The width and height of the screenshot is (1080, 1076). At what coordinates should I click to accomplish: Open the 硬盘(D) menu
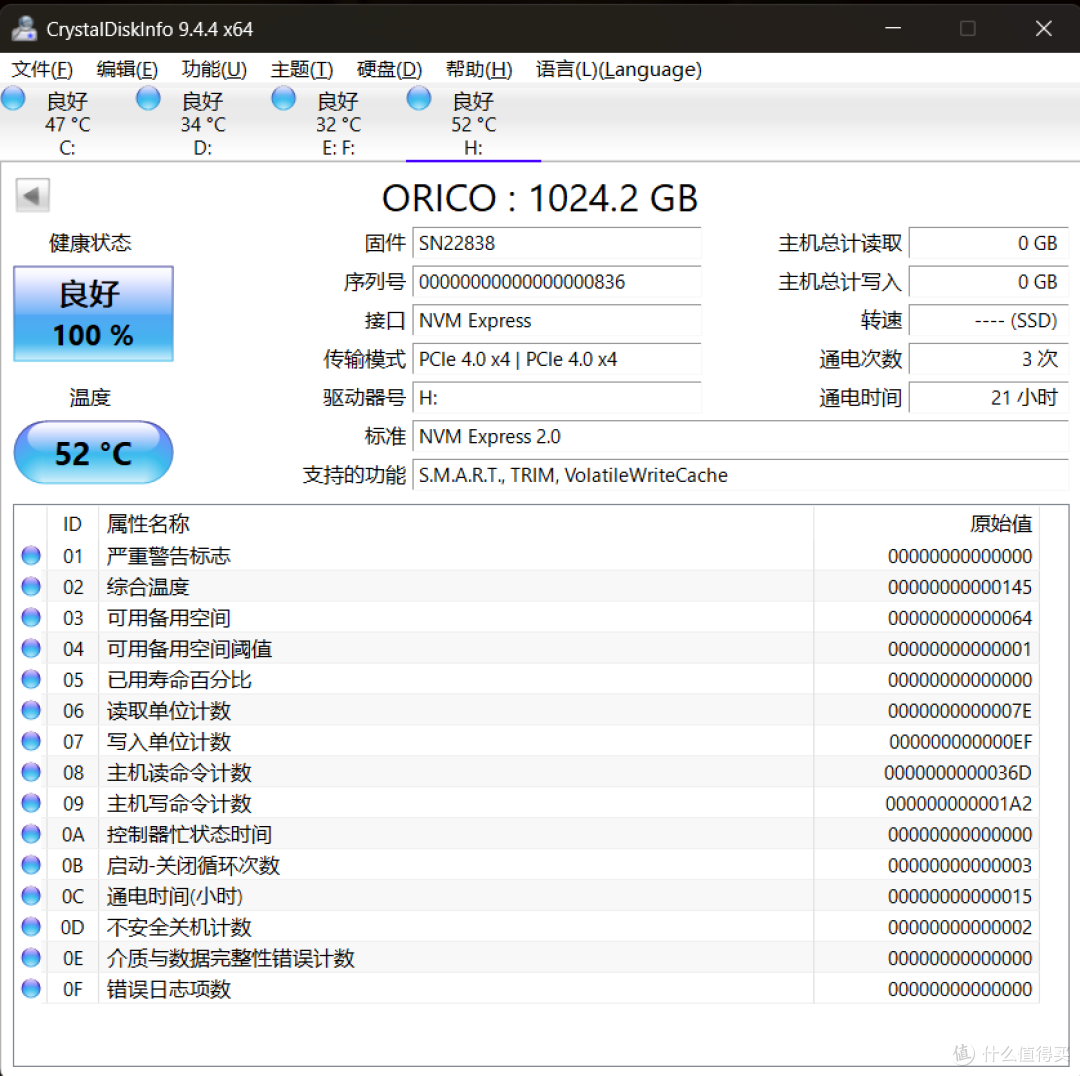pos(389,70)
